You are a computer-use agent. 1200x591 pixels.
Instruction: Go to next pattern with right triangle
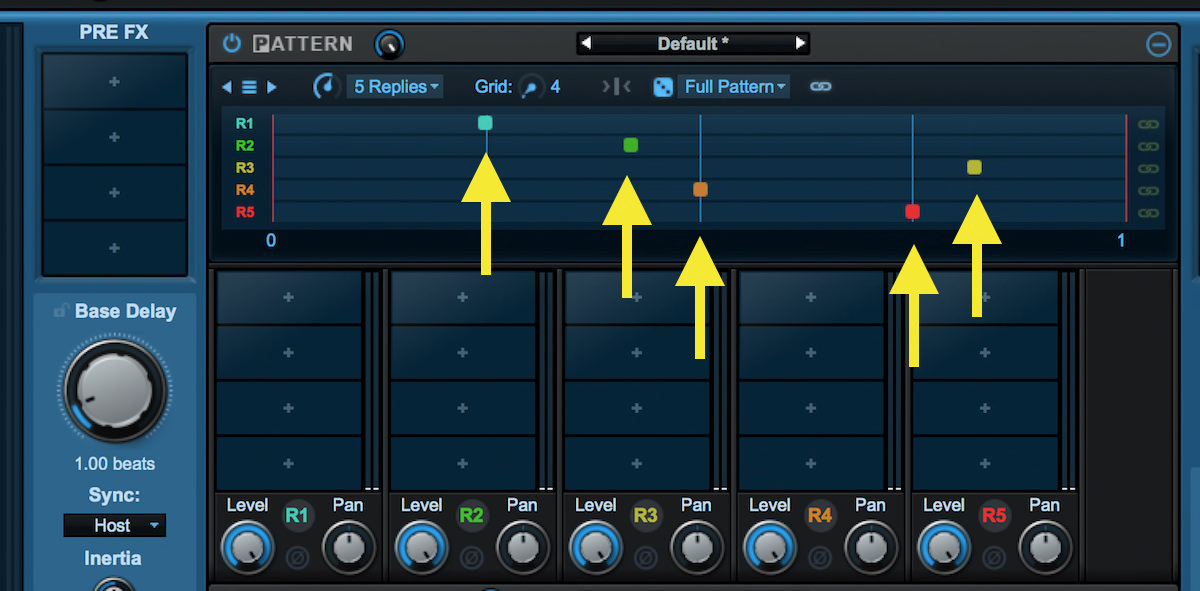272,87
